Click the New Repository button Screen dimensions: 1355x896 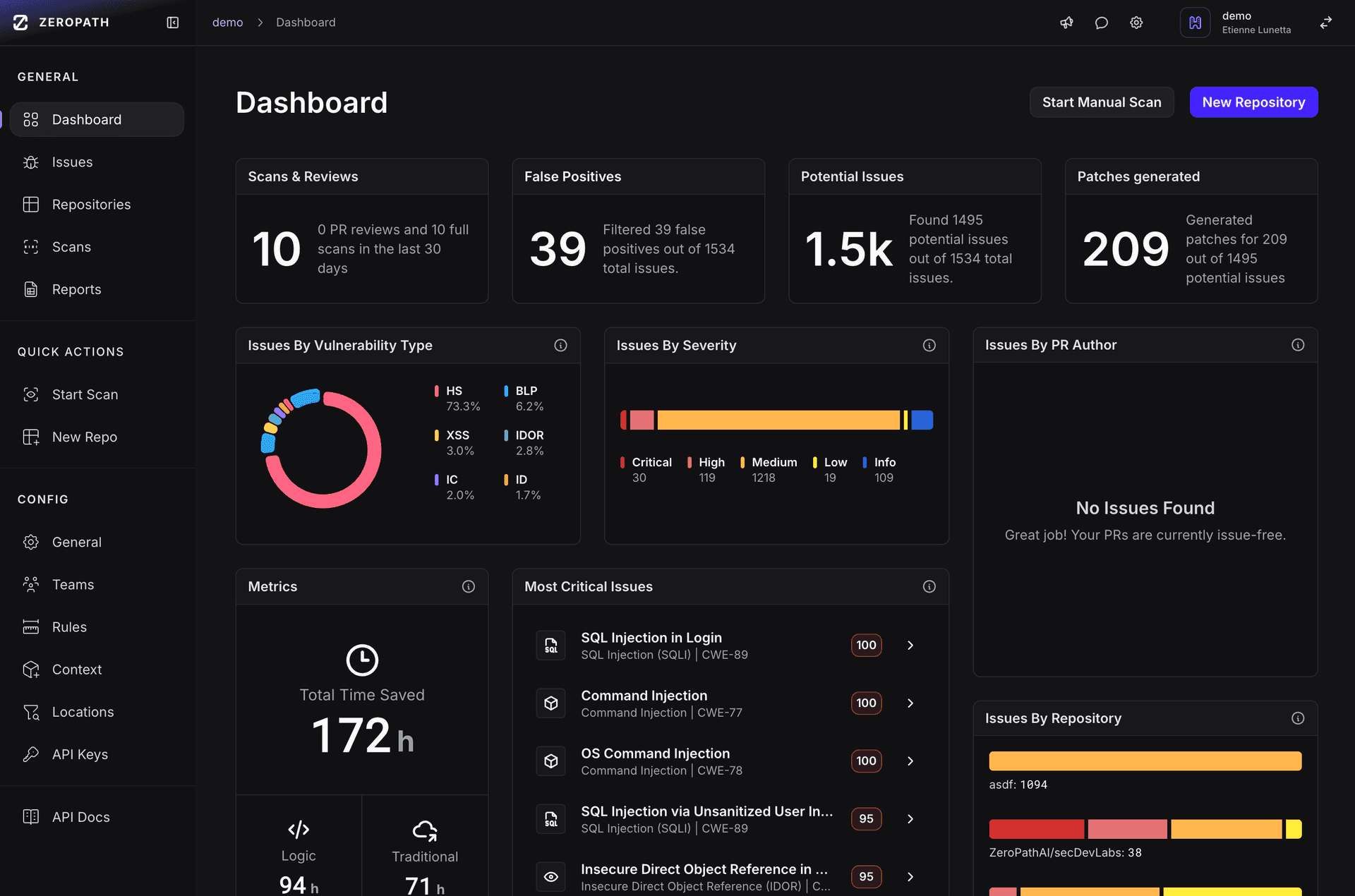pyautogui.click(x=1253, y=102)
